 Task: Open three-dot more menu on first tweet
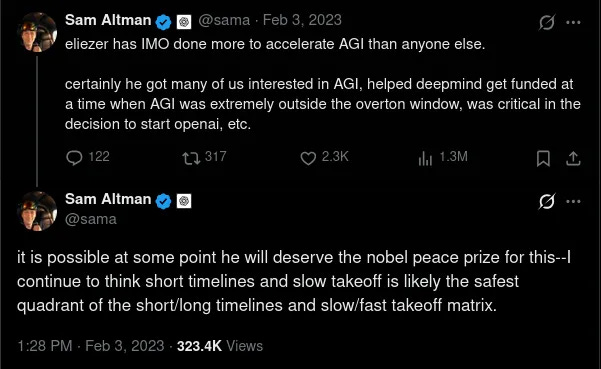tap(573, 22)
